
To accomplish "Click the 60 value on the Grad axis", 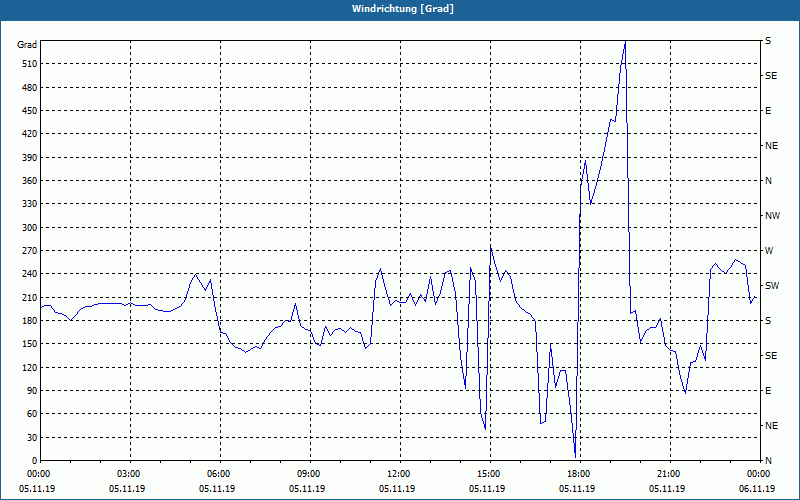I will [32, 414].
